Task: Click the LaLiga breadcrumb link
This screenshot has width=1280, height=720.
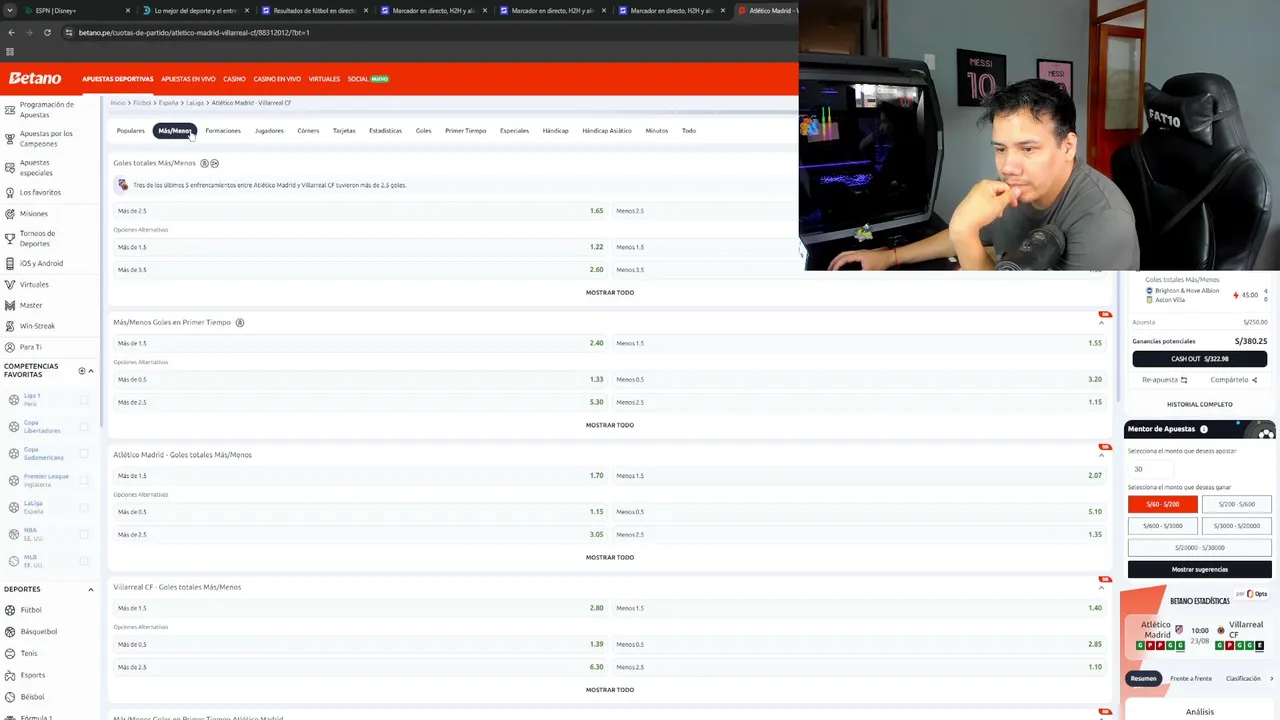Action: [x=195, y=103]
